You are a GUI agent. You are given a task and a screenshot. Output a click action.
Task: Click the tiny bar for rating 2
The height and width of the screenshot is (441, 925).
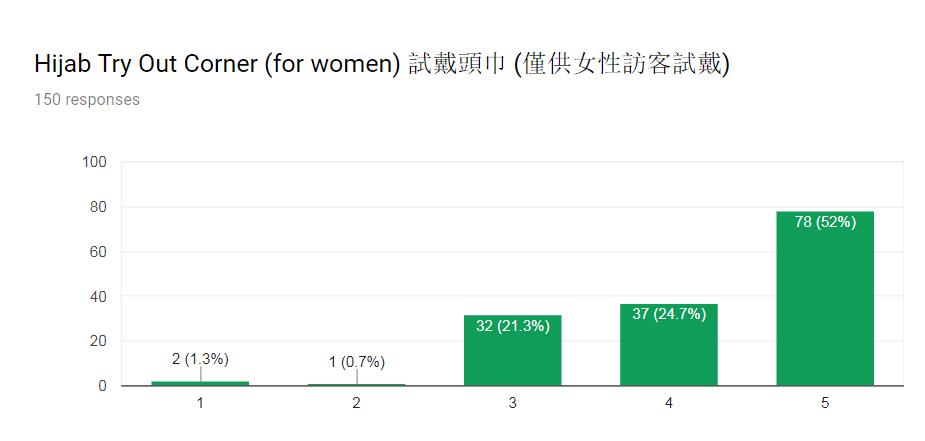[x=356, y=384]
